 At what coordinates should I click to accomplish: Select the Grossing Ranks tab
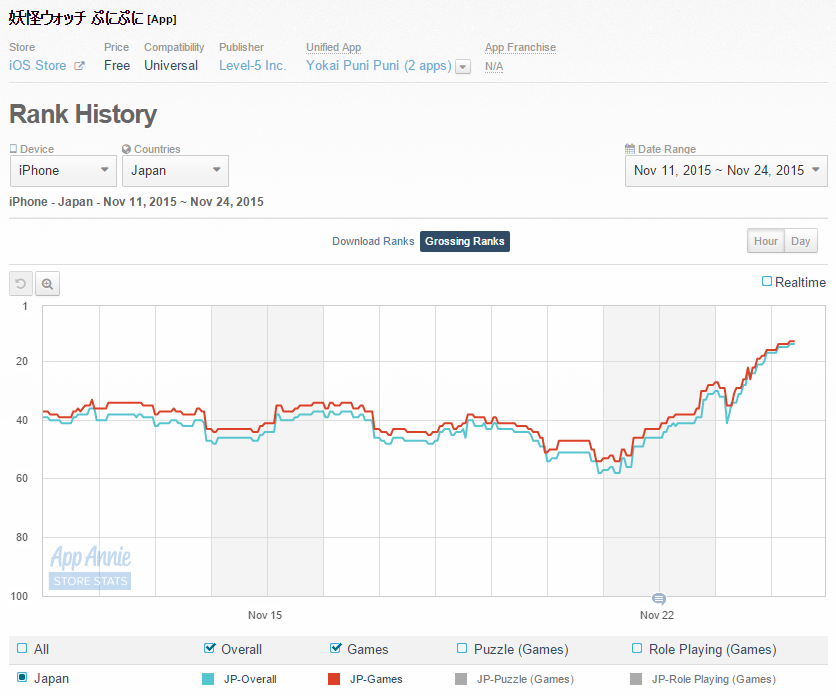464,241
